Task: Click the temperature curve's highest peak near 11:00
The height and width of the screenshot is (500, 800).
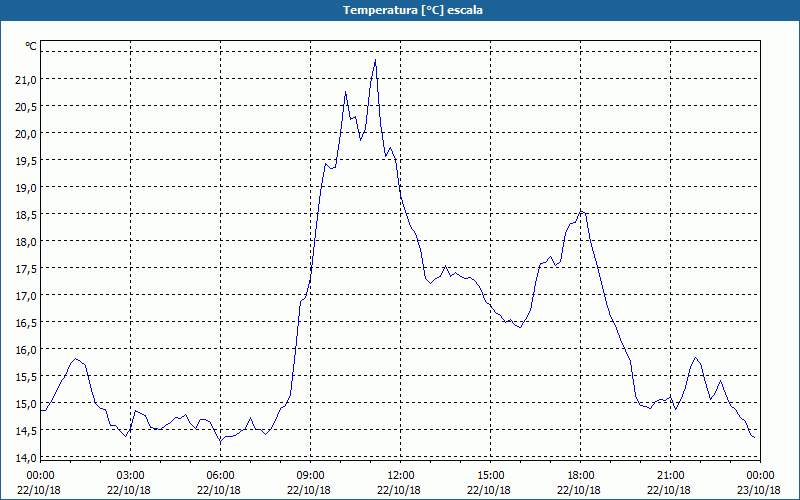Action: (376, 60)
